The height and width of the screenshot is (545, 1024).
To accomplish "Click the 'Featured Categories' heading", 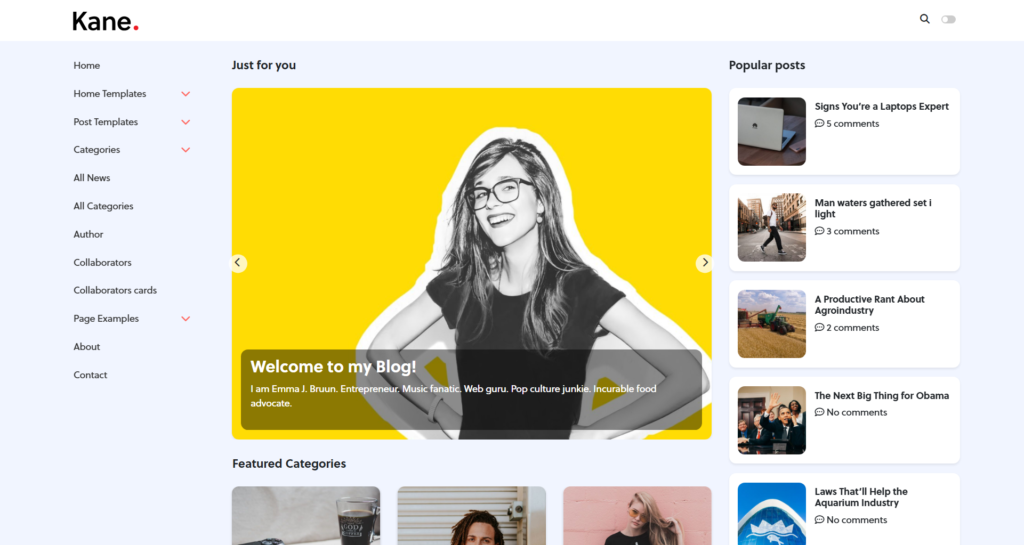I will (289, 463).
